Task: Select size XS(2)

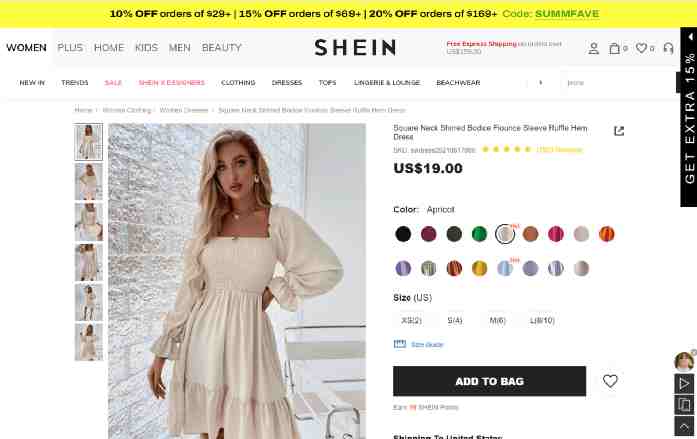Action: coord(411,320)
